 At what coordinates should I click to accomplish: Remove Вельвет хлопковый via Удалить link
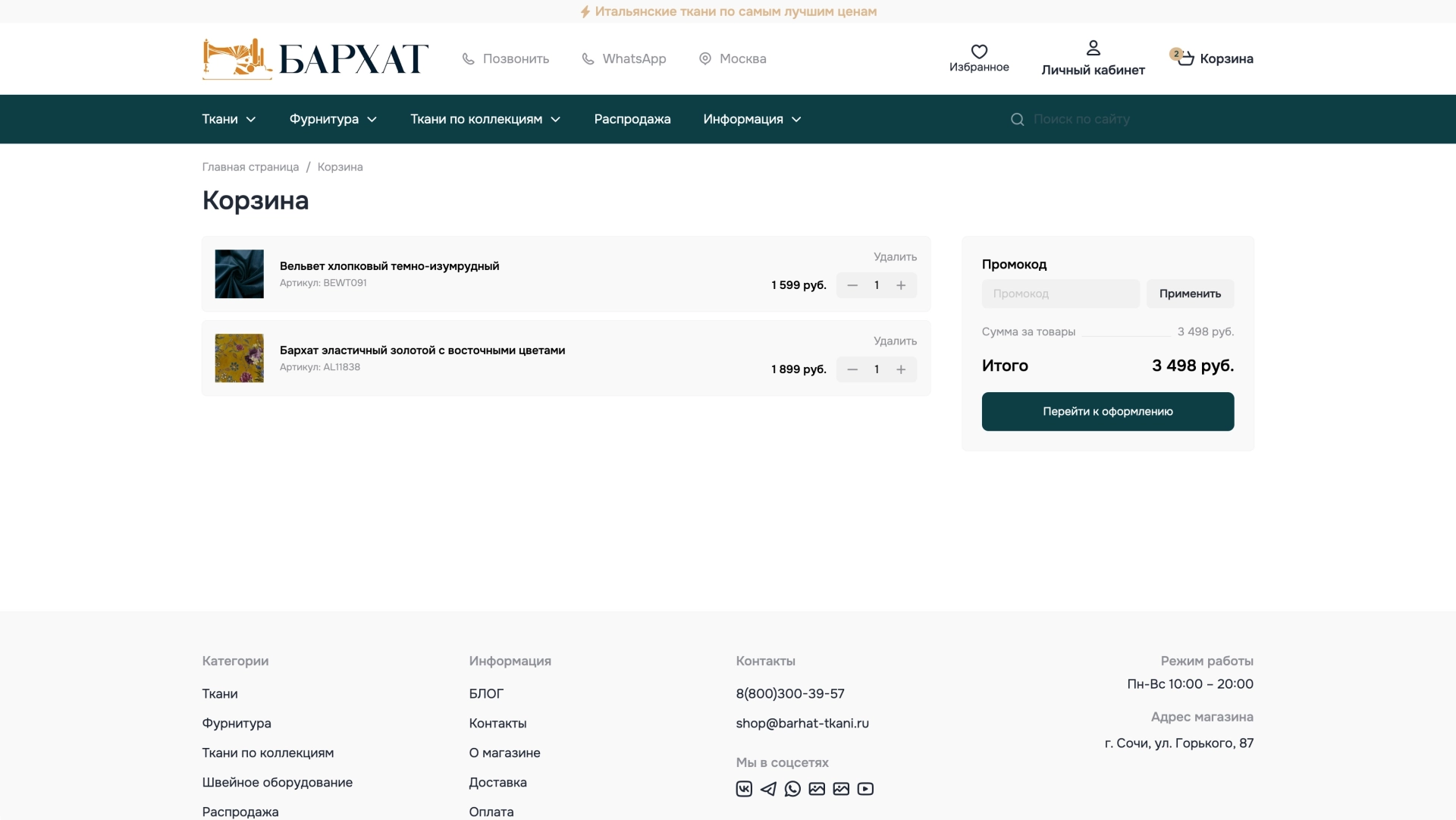point(895,257)
